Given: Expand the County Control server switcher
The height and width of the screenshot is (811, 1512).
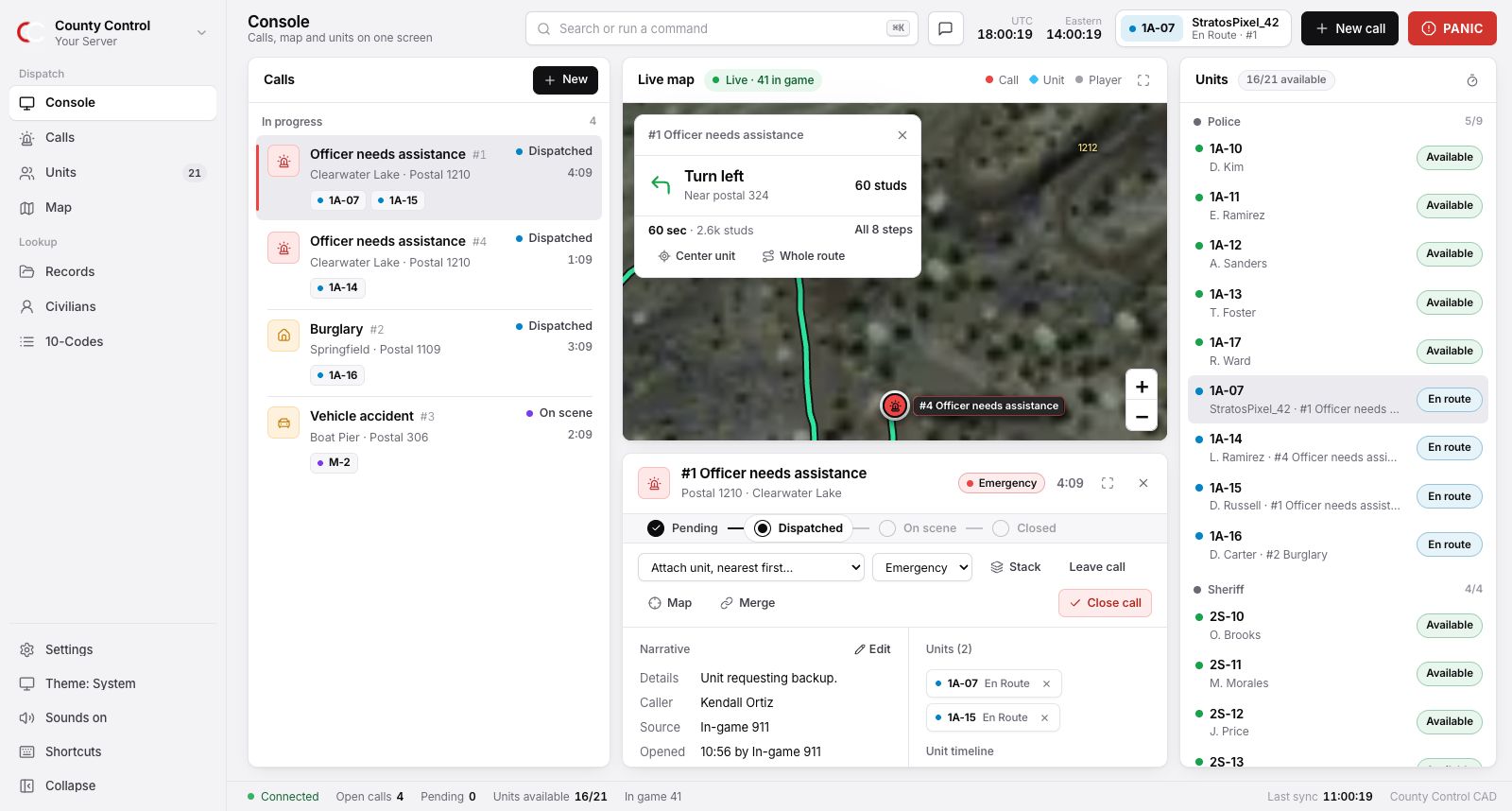Looking at the screenshot, I should [113, 32].
